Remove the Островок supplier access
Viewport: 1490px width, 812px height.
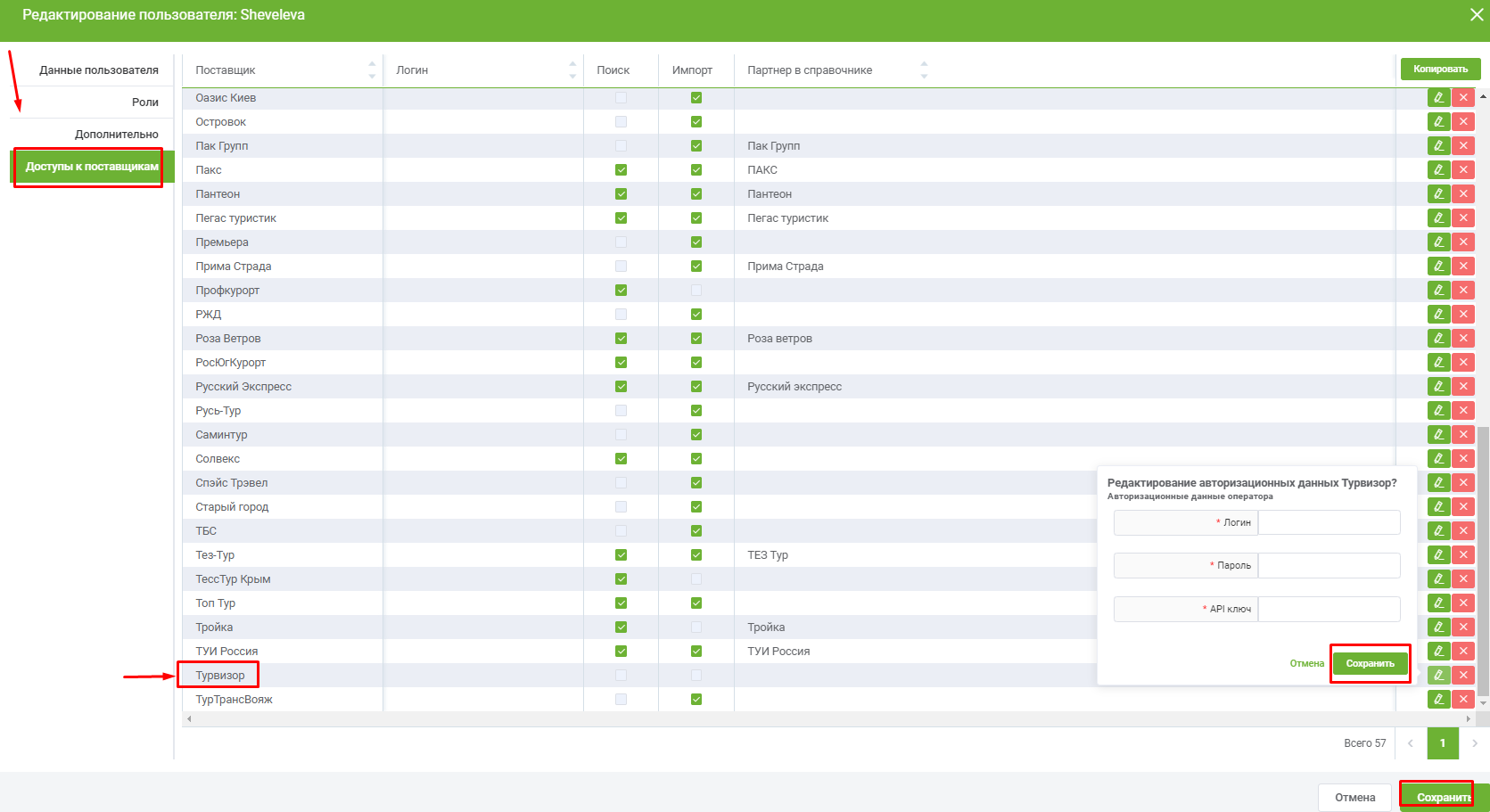[x=1463, y=122]
